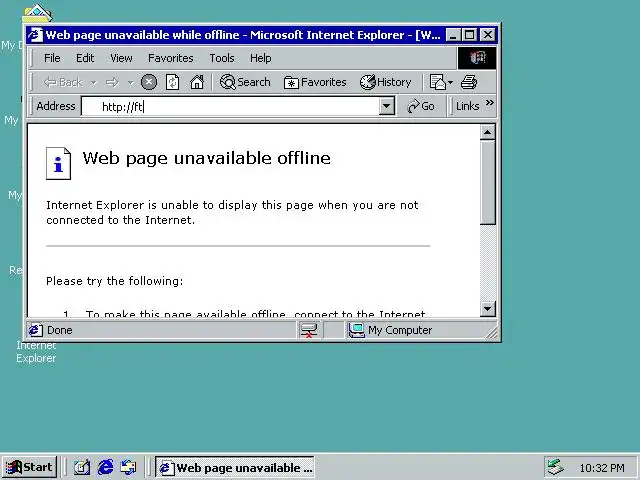
Task: Open the Forward history dropdown arrow
Action: [131, 83]
